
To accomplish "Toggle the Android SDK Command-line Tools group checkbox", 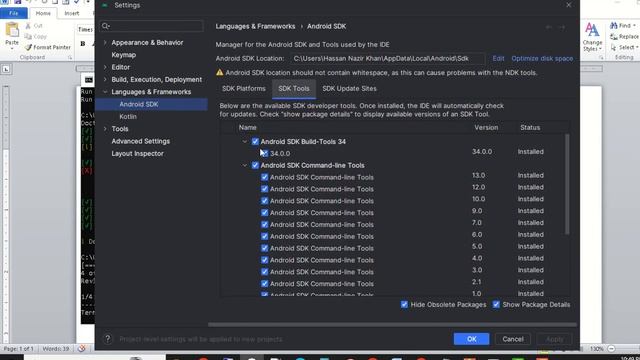I will [x=255, y=165].
